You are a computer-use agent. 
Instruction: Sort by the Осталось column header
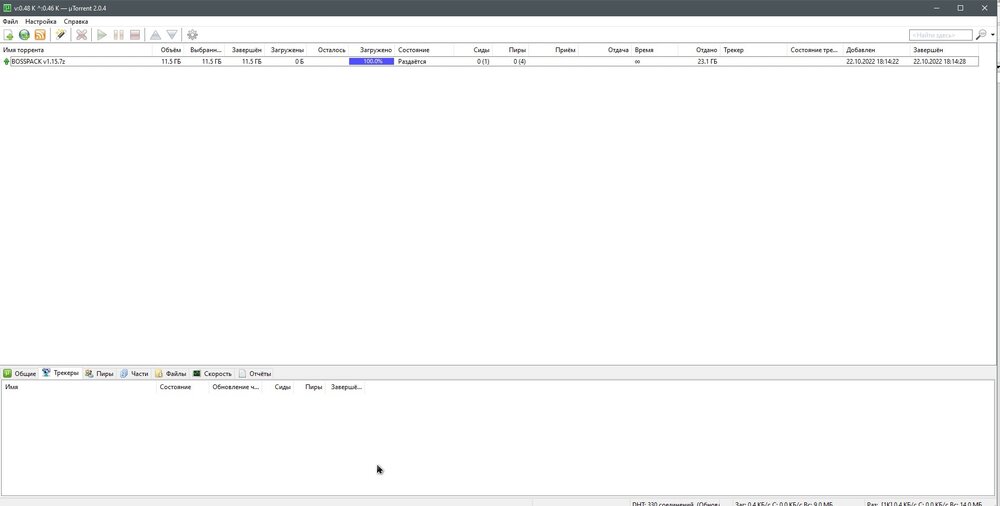[x=328, y=50]
